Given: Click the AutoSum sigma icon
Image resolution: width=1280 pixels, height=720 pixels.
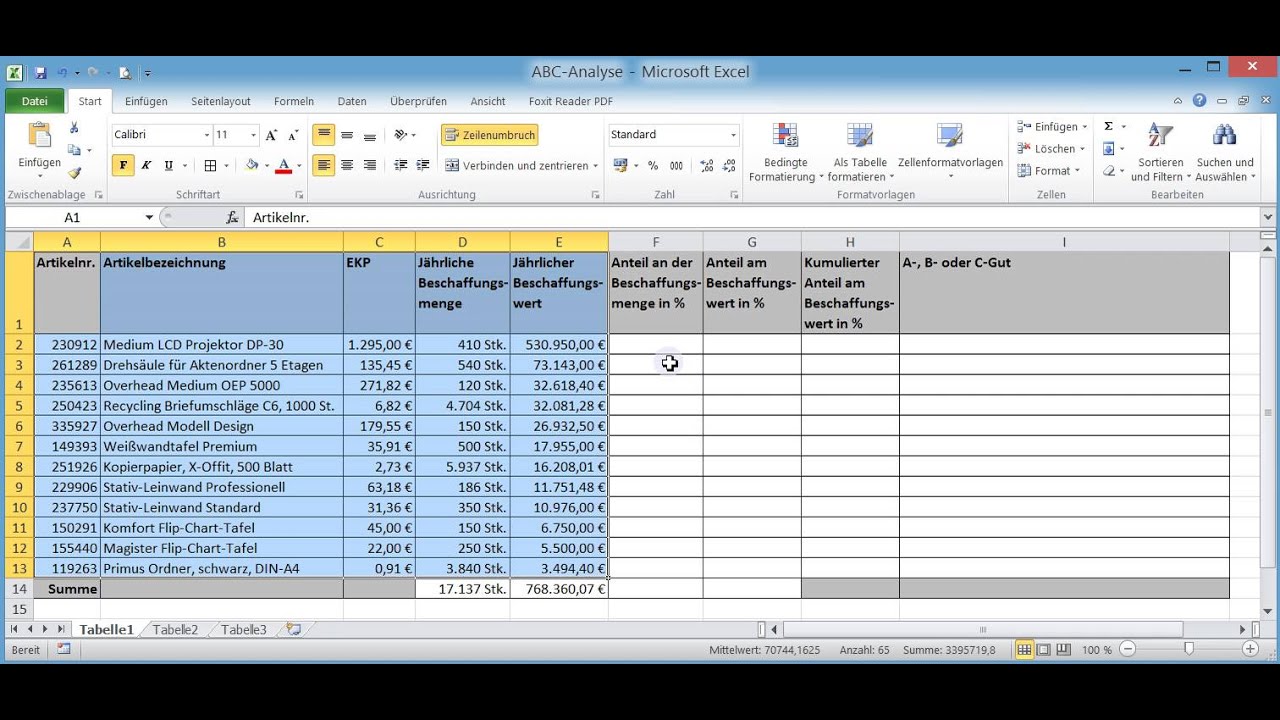Looking at the screenshot, I should (x=1108, y=127).
